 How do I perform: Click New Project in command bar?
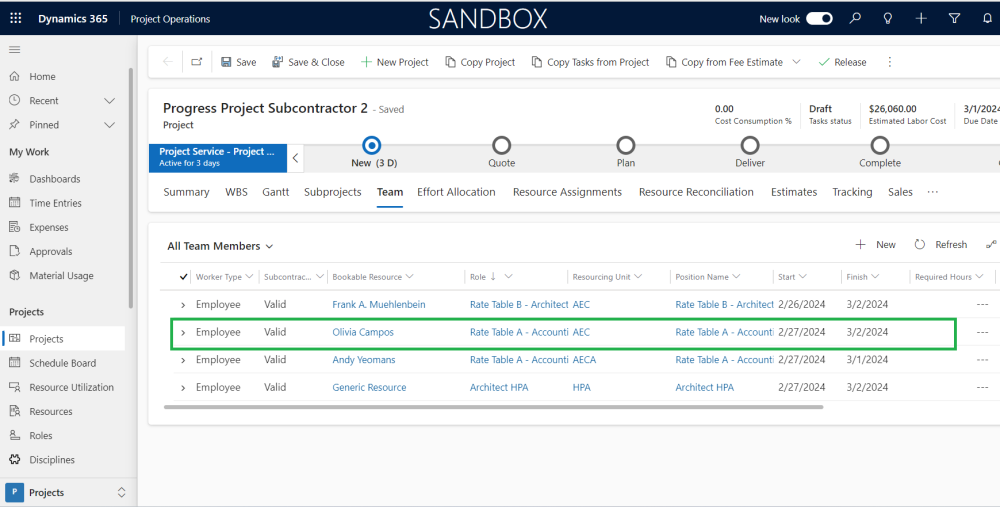click(395, 62)
